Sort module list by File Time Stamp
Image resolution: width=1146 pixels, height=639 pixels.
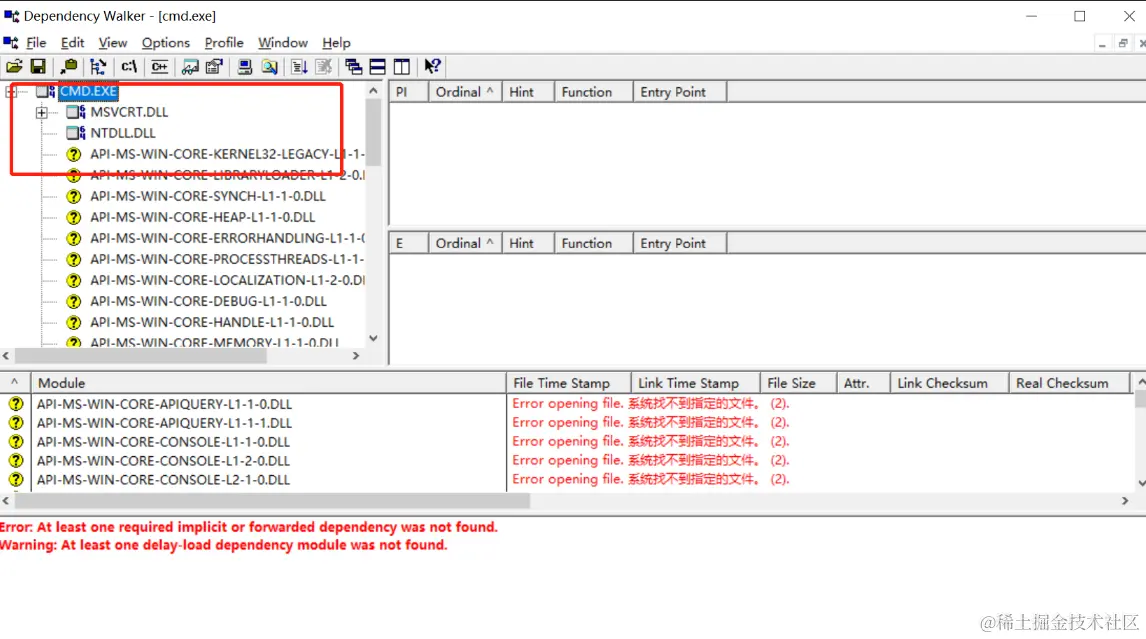coord(569,383)
